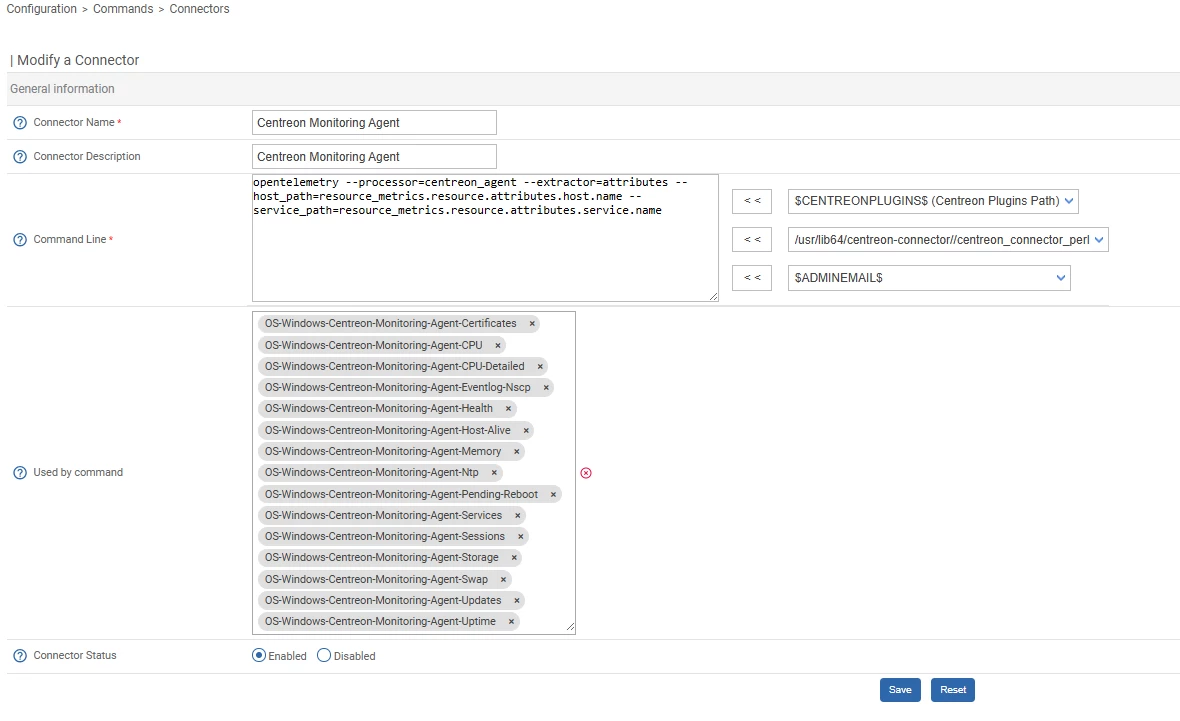
Task: Remove OS-Windows-Centreon-Monitoring-Agent-Eventlog-Nscp tag
Action: 546,388
